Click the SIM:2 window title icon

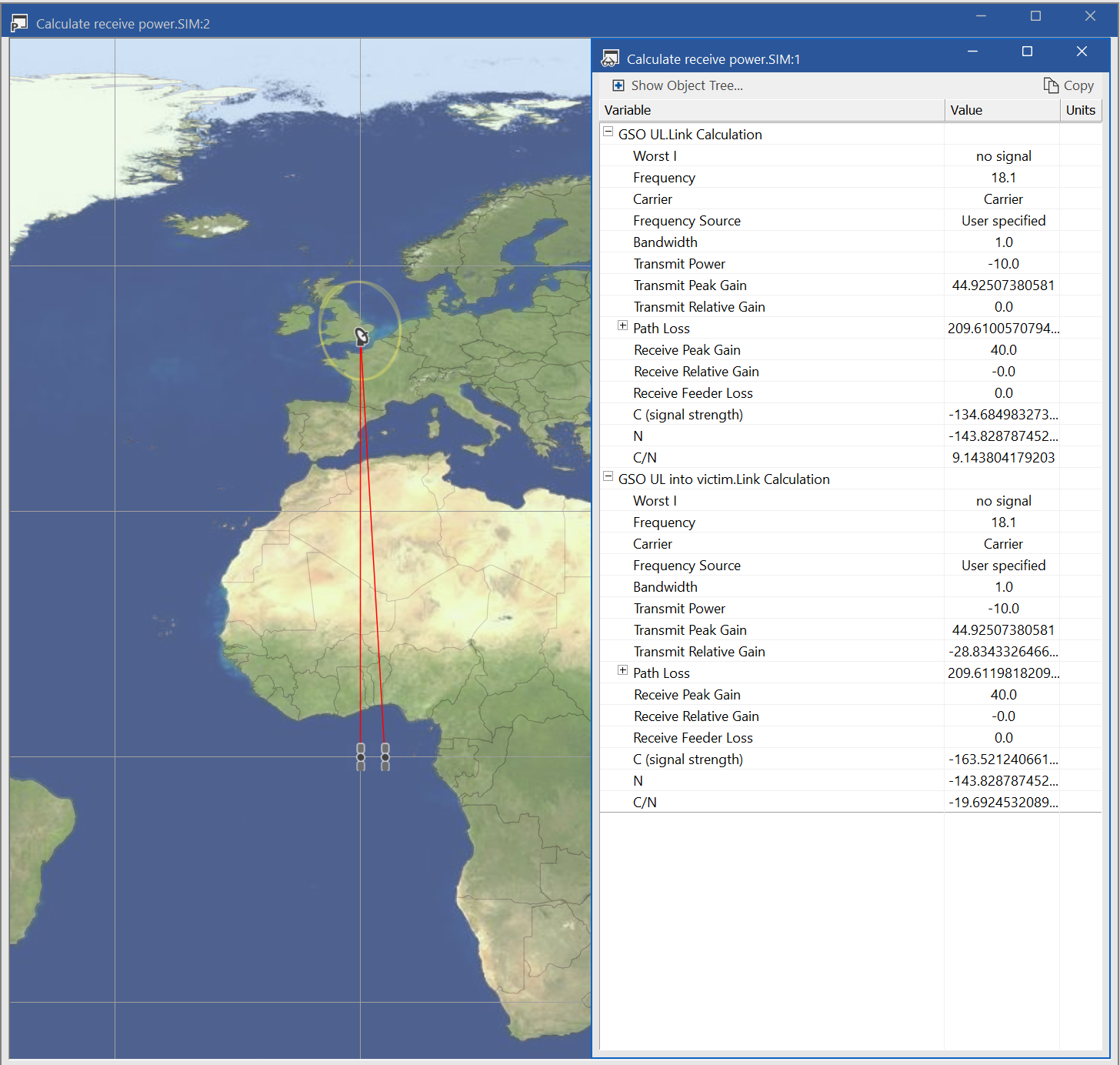19,24
